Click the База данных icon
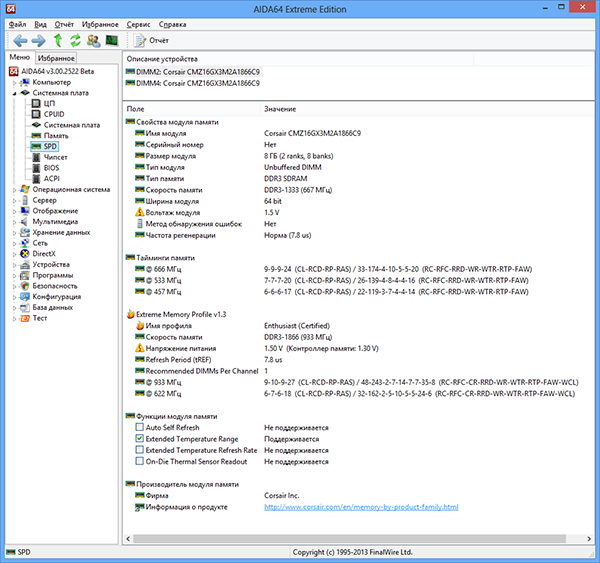The width and height of the screenshot is (600, 563). (25, 307)
